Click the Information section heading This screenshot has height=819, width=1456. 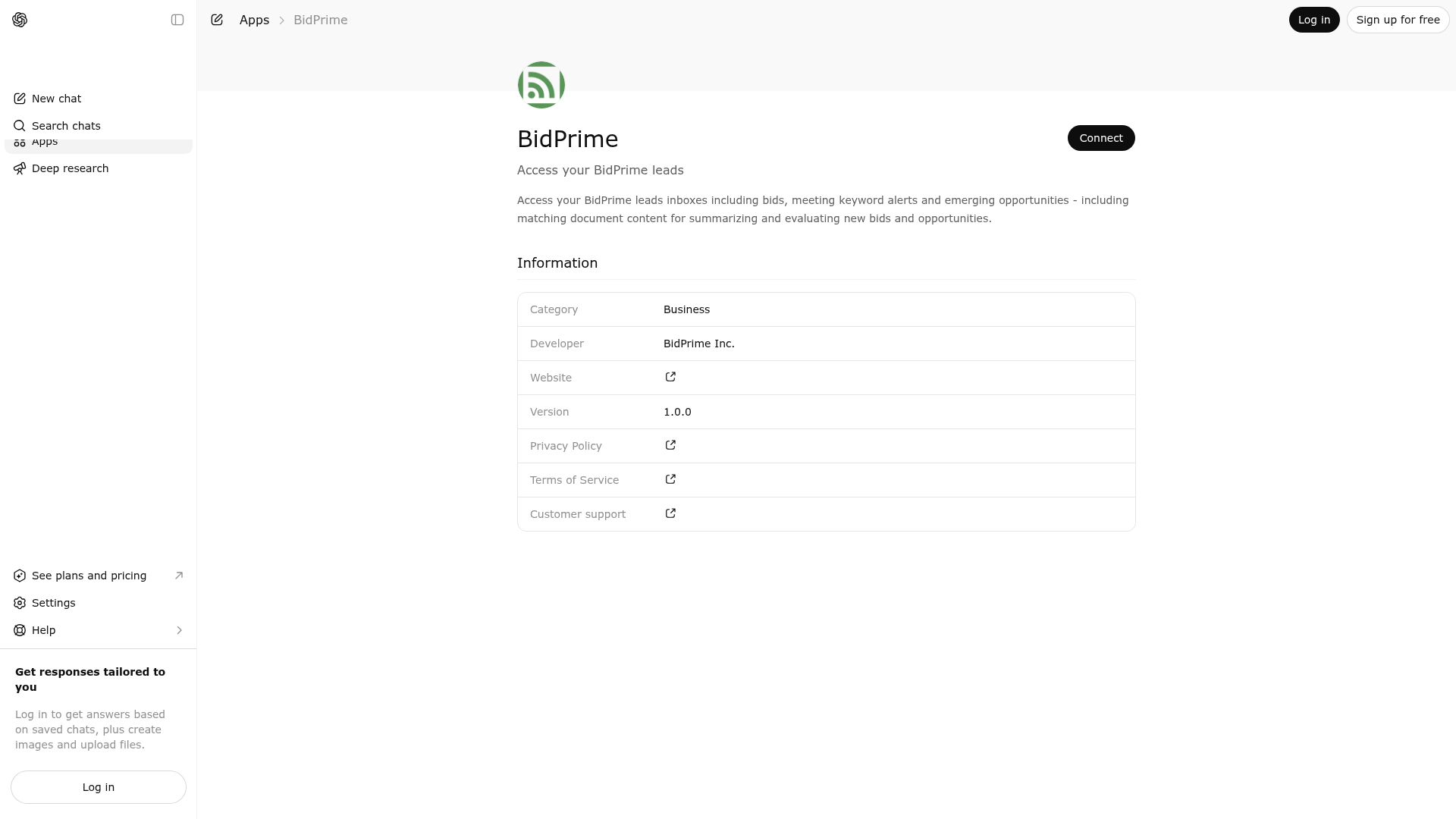point(557,263)
